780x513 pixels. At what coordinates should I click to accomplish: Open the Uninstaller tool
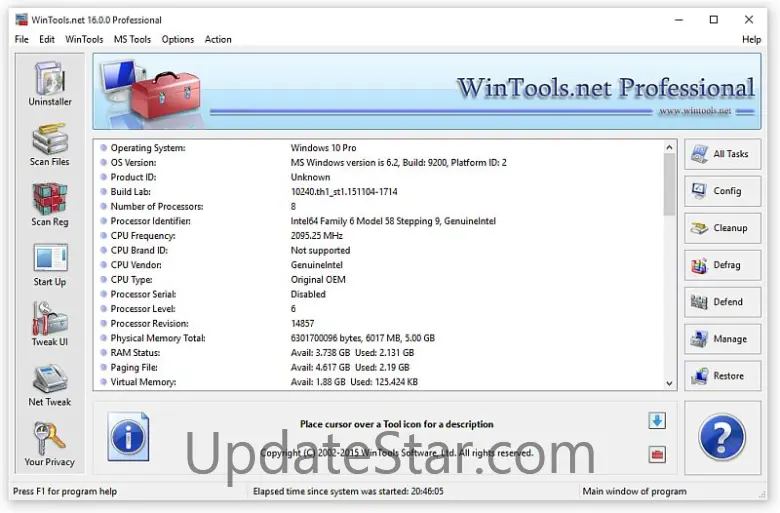tap(50, 84)
